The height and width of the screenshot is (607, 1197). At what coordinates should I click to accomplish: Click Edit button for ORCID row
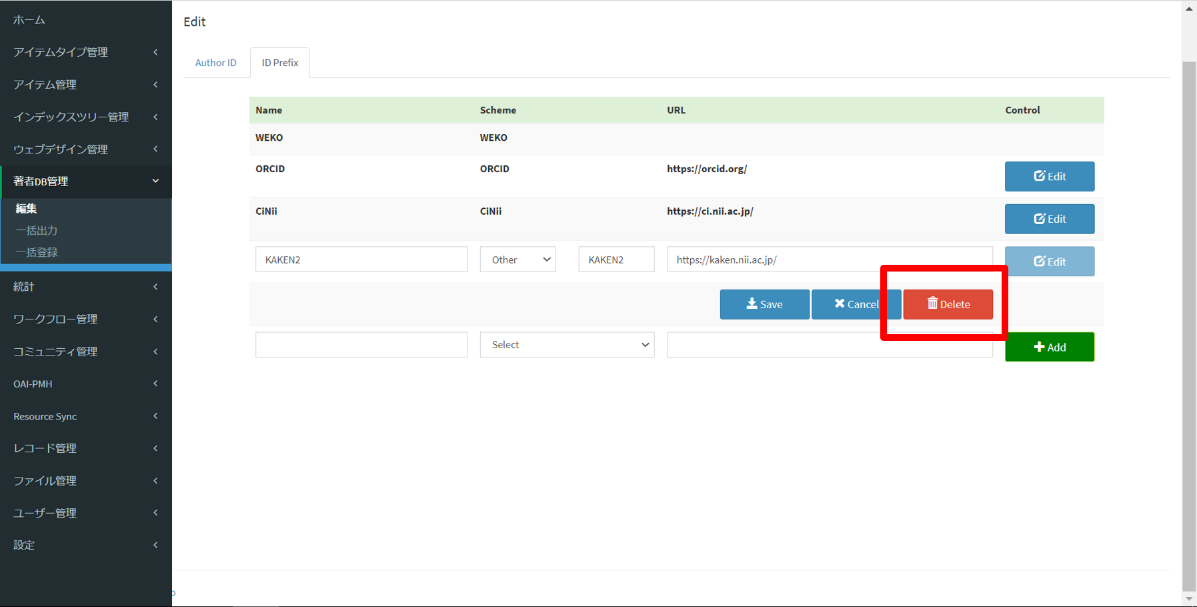pyautogui.click(x=1049, y=176)
